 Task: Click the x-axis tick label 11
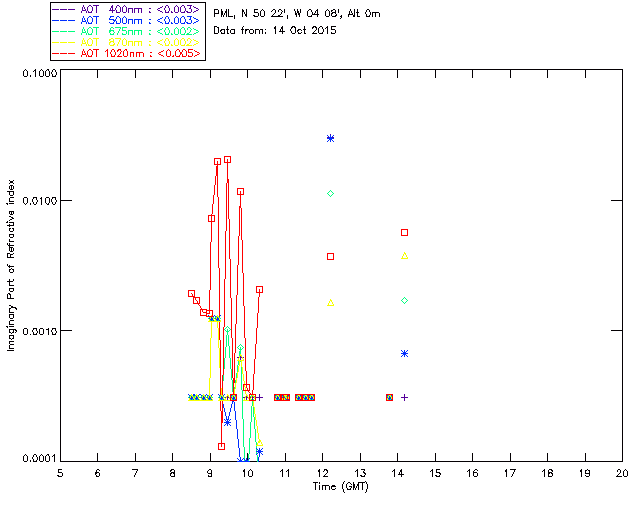[x=285, y=473]
